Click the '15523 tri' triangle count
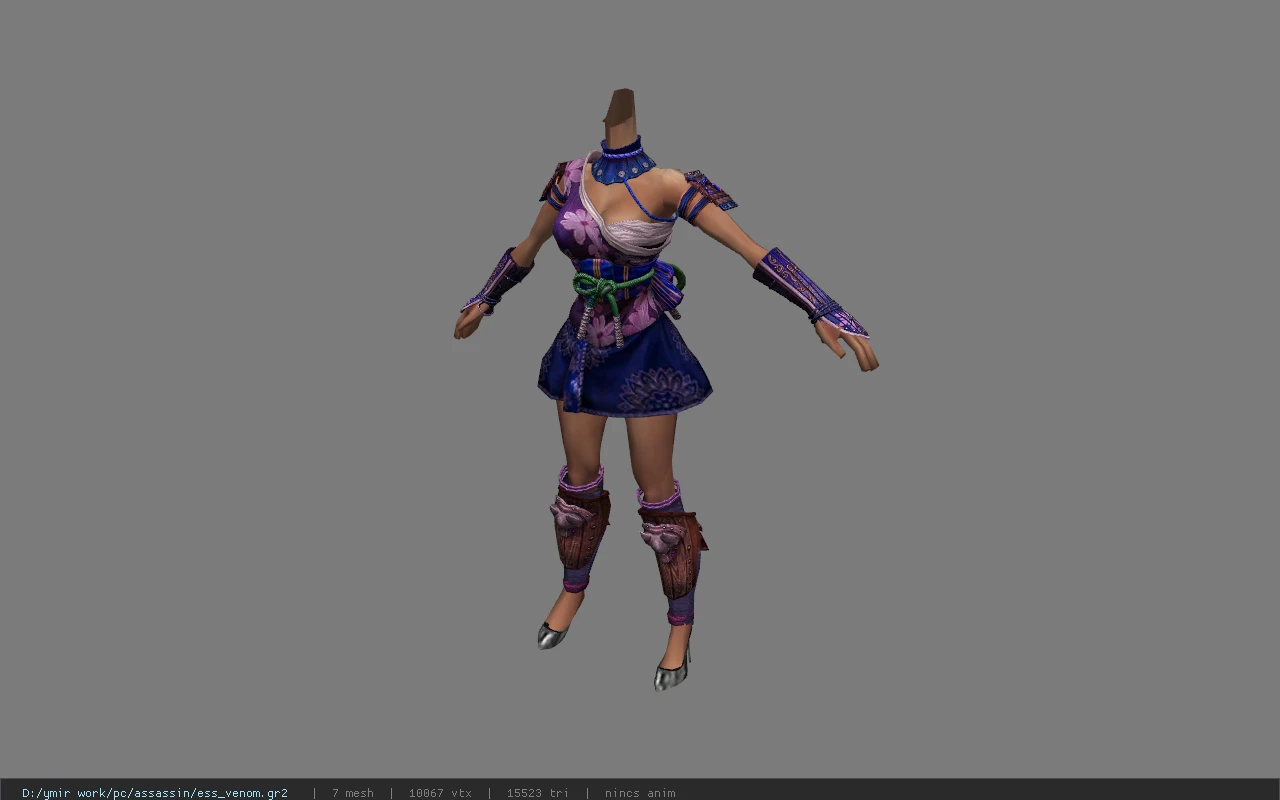Image resolution: width=1280 pixels, height=800 pixels. (x=538, y=793)
